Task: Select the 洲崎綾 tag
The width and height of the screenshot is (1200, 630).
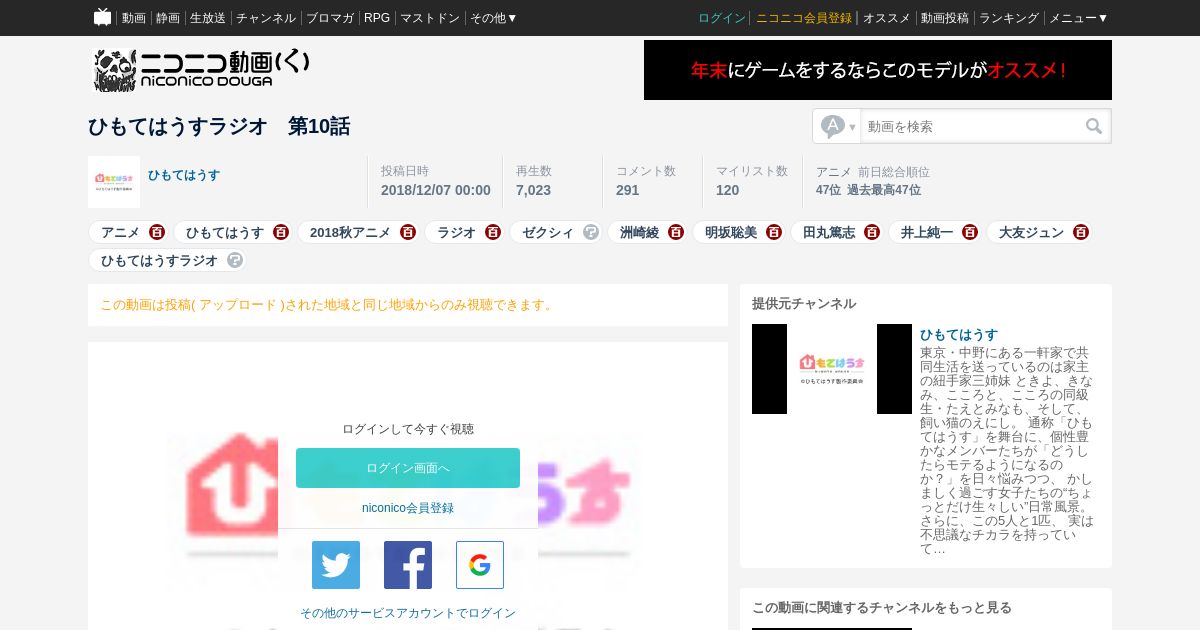Action: tap(639, 232)
